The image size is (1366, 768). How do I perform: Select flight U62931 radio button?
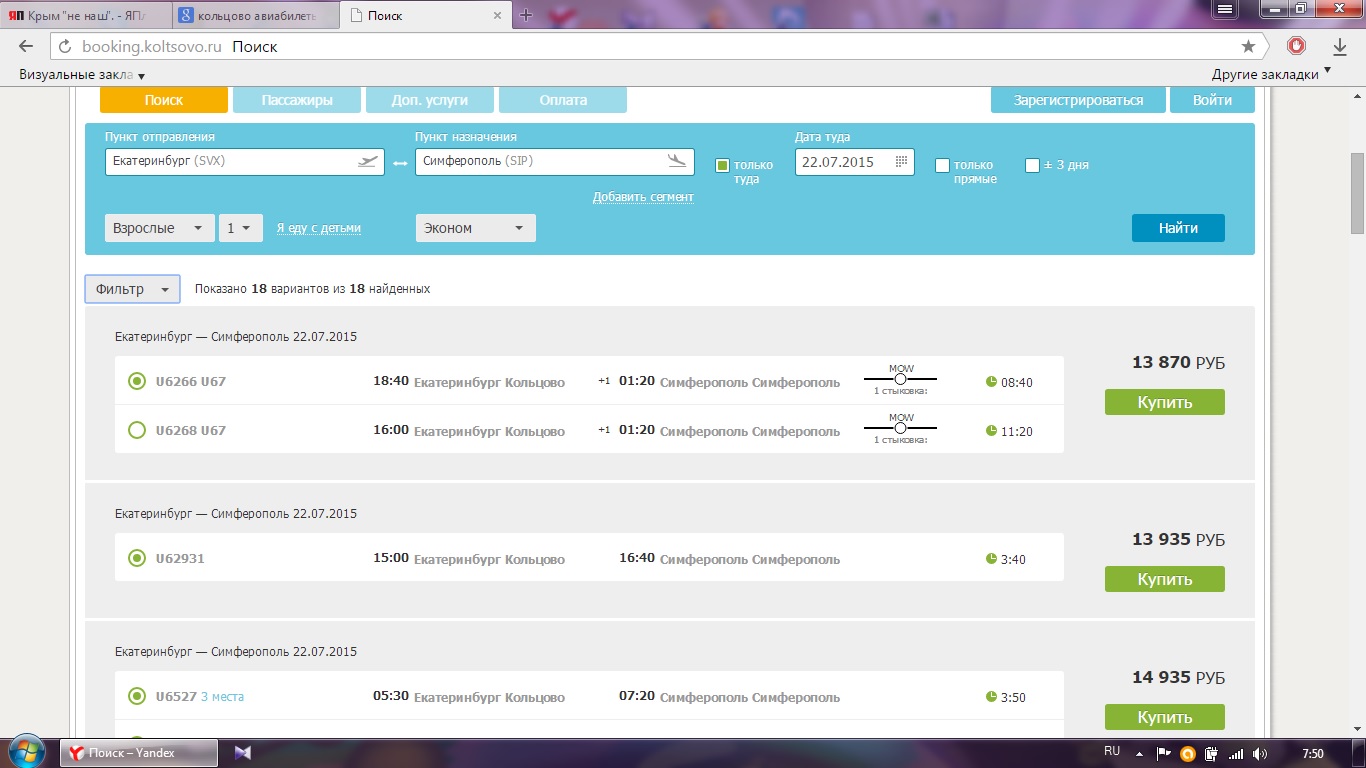137,558
